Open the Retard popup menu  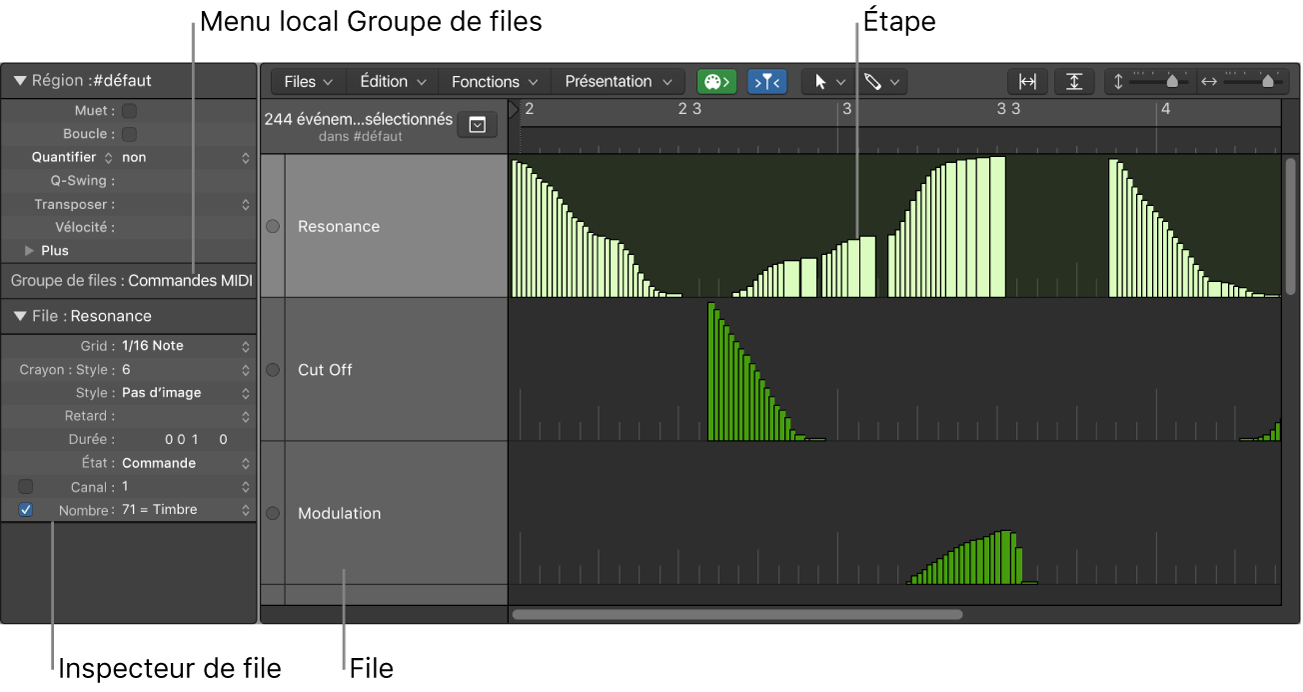click(186, 416)
